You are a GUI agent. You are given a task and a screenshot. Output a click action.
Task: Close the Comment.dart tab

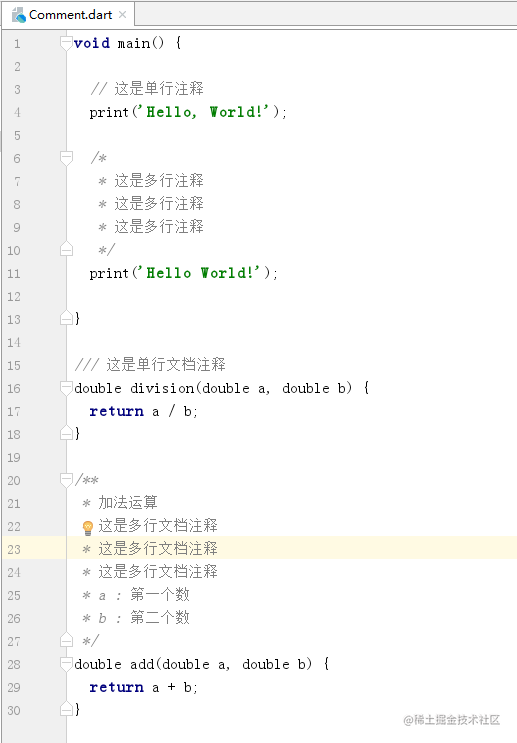pyautogui.click(x=123, y=15)
